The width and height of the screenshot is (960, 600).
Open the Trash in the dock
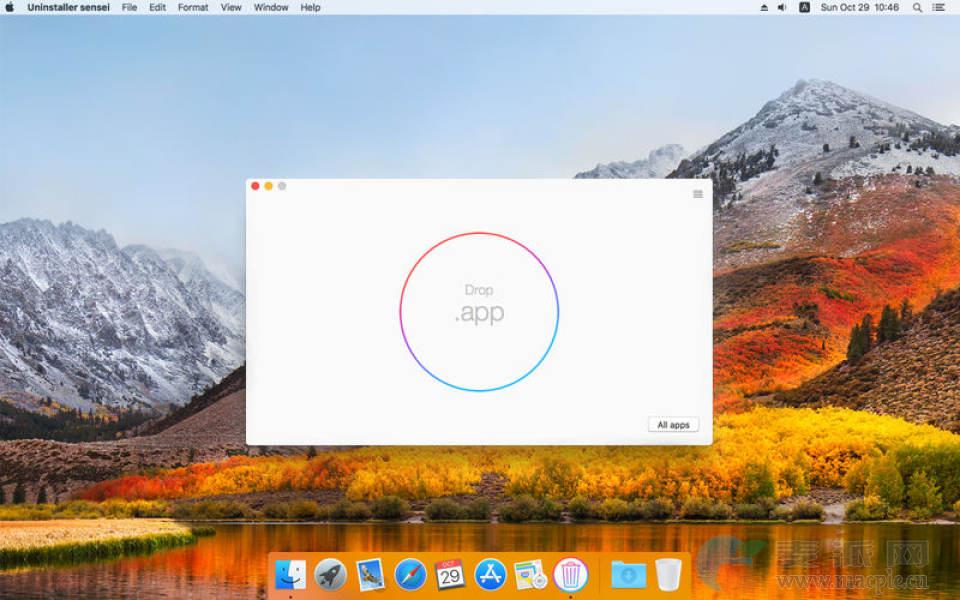point(668,574)
